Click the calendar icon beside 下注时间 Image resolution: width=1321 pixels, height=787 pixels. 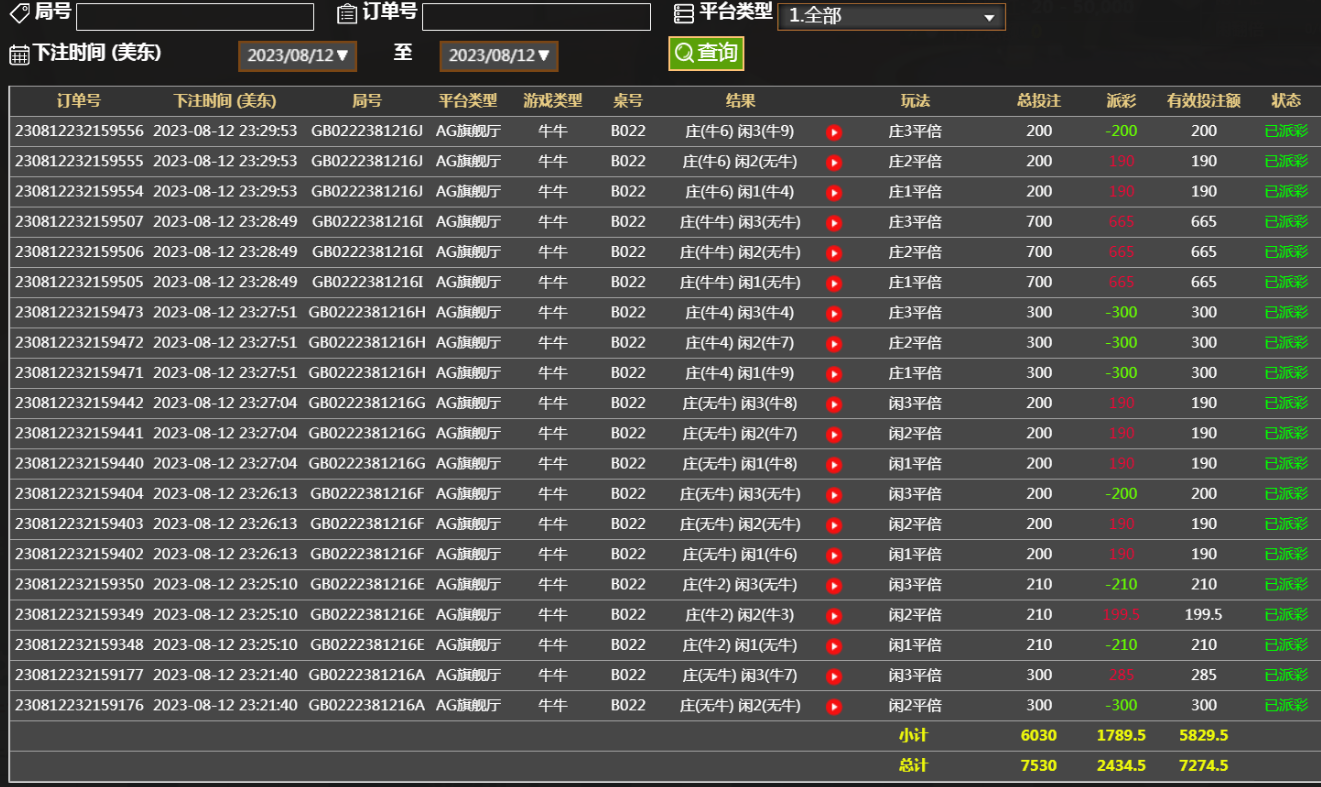click(19, 54)
